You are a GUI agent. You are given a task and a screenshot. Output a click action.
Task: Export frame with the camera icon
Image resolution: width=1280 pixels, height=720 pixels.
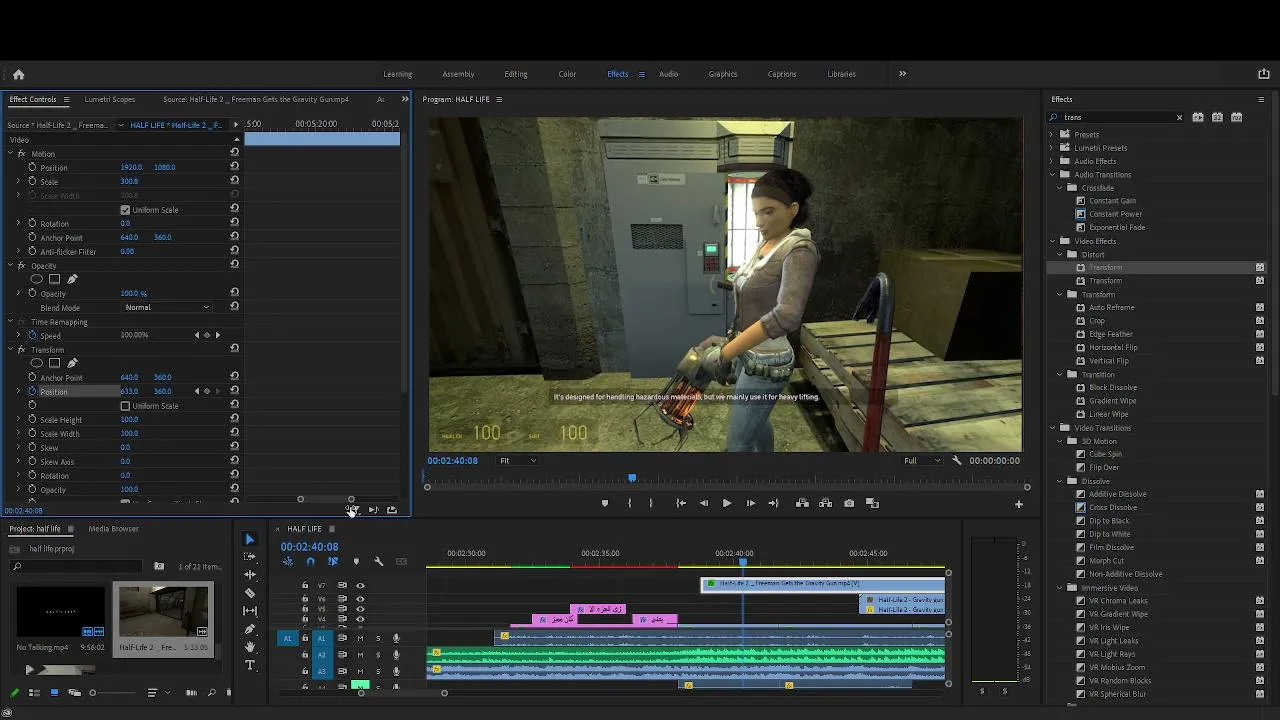pos(849,504)
